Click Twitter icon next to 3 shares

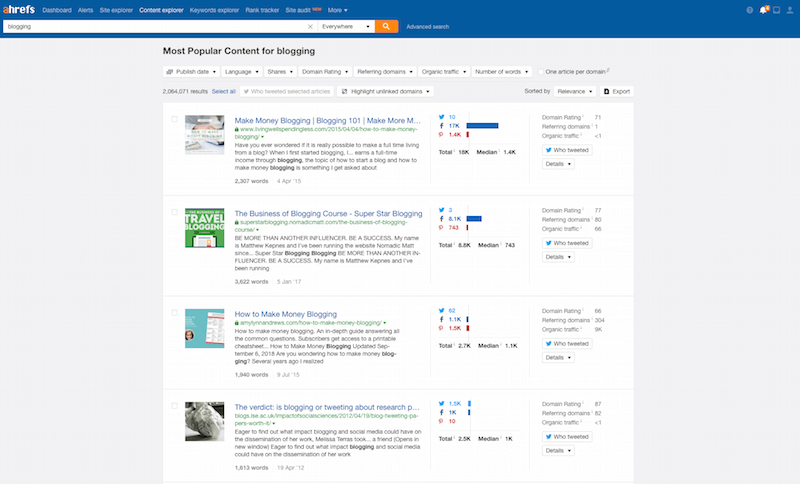tap(441, 210)
